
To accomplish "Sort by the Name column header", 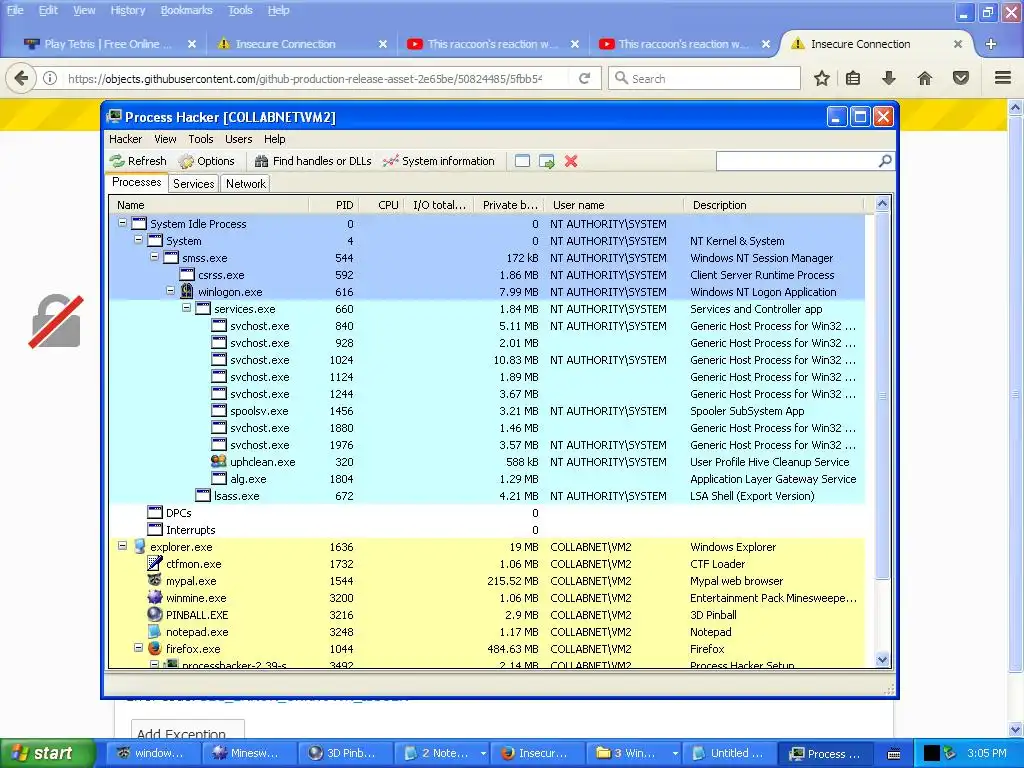I will click(x=209, y=205).
